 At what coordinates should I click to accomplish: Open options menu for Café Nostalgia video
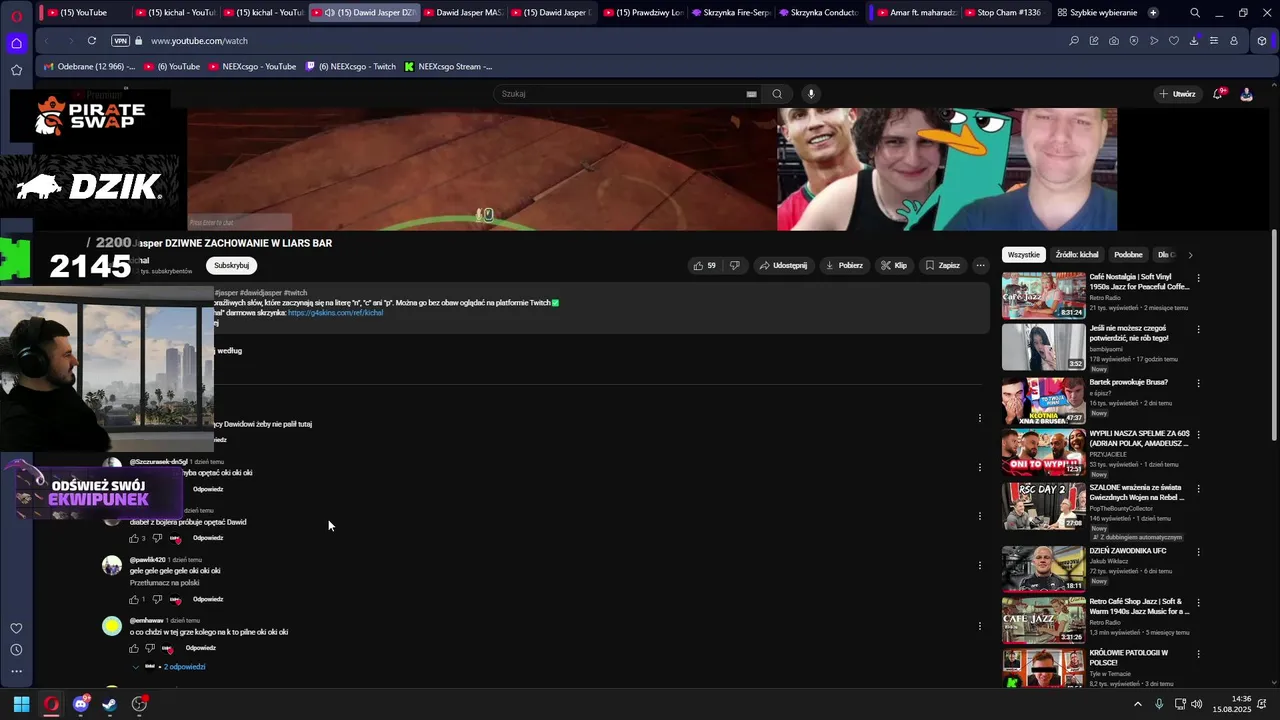(x=1198, y=278)
